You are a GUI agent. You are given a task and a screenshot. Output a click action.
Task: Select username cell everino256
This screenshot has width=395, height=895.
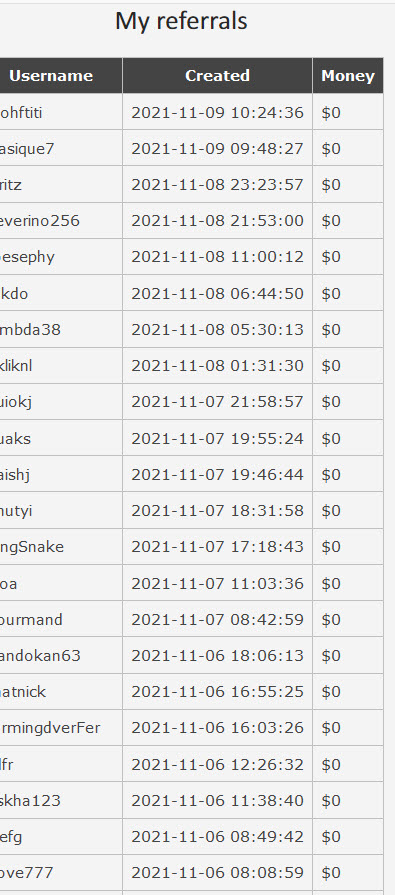[61, 220]
